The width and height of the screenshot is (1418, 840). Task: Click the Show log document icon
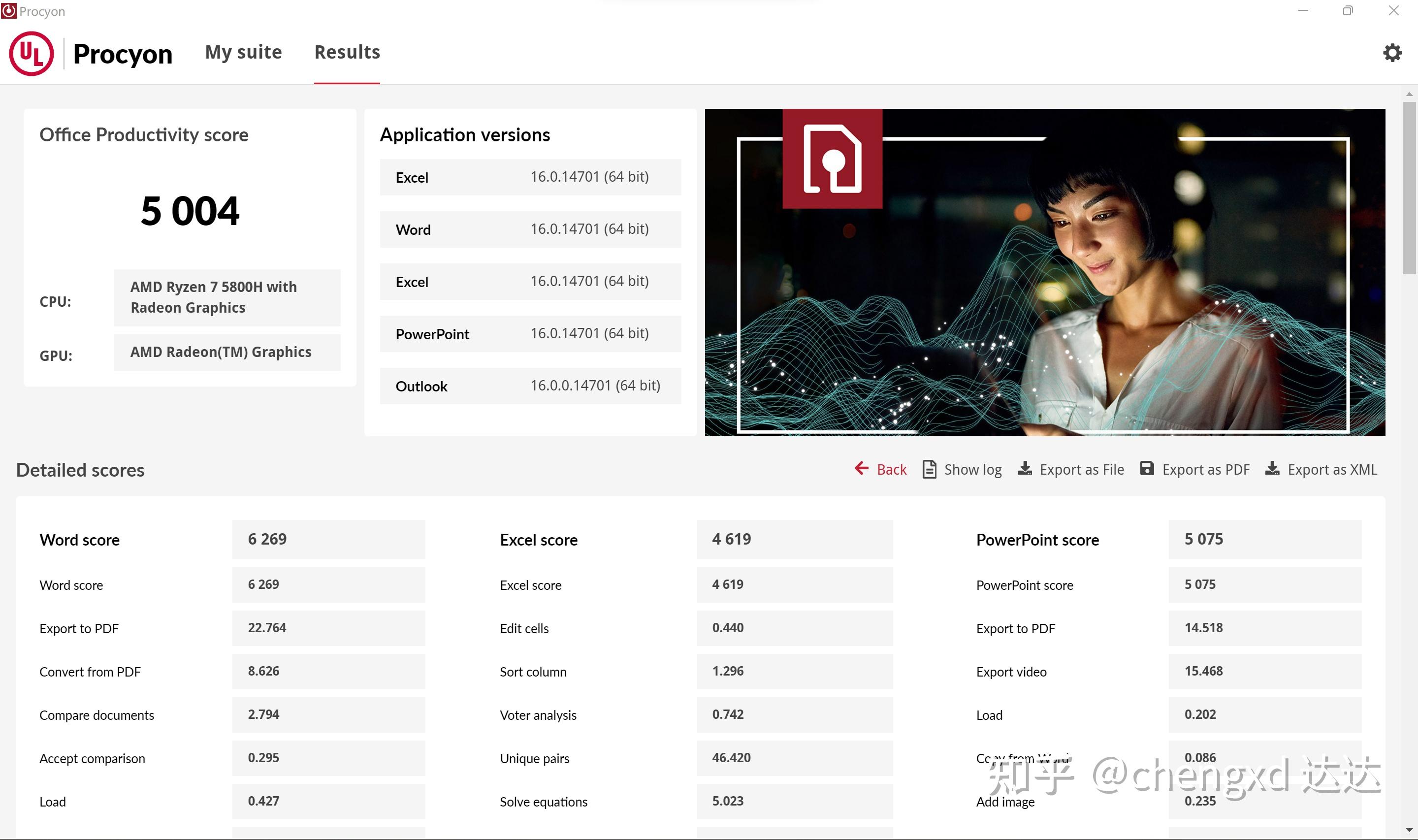929,469
